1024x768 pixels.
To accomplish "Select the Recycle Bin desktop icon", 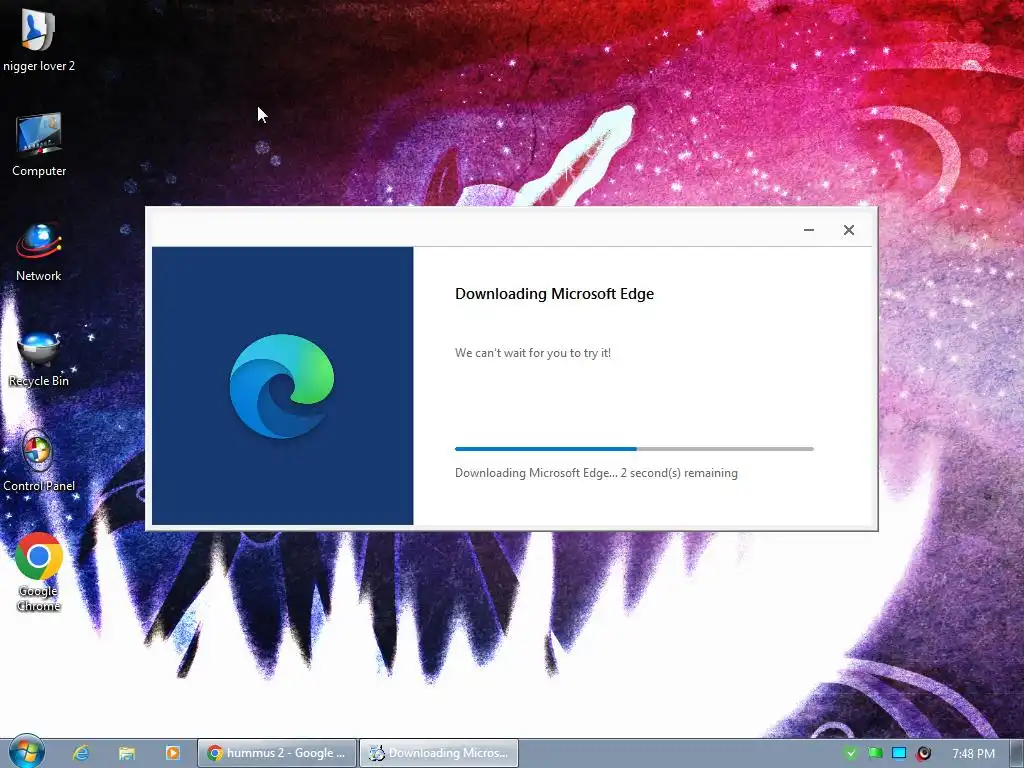I will coord(39,359).
